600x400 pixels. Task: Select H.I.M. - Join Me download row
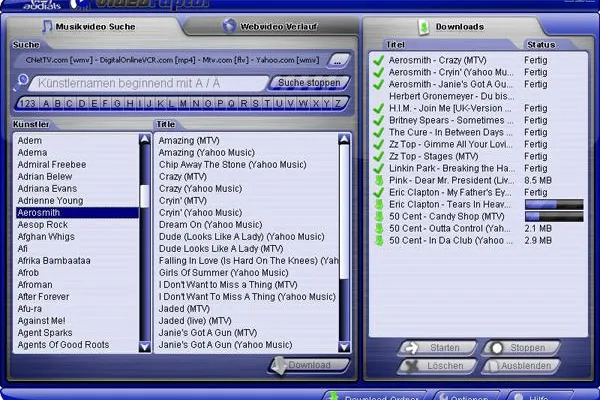click(x=478, y=108)
